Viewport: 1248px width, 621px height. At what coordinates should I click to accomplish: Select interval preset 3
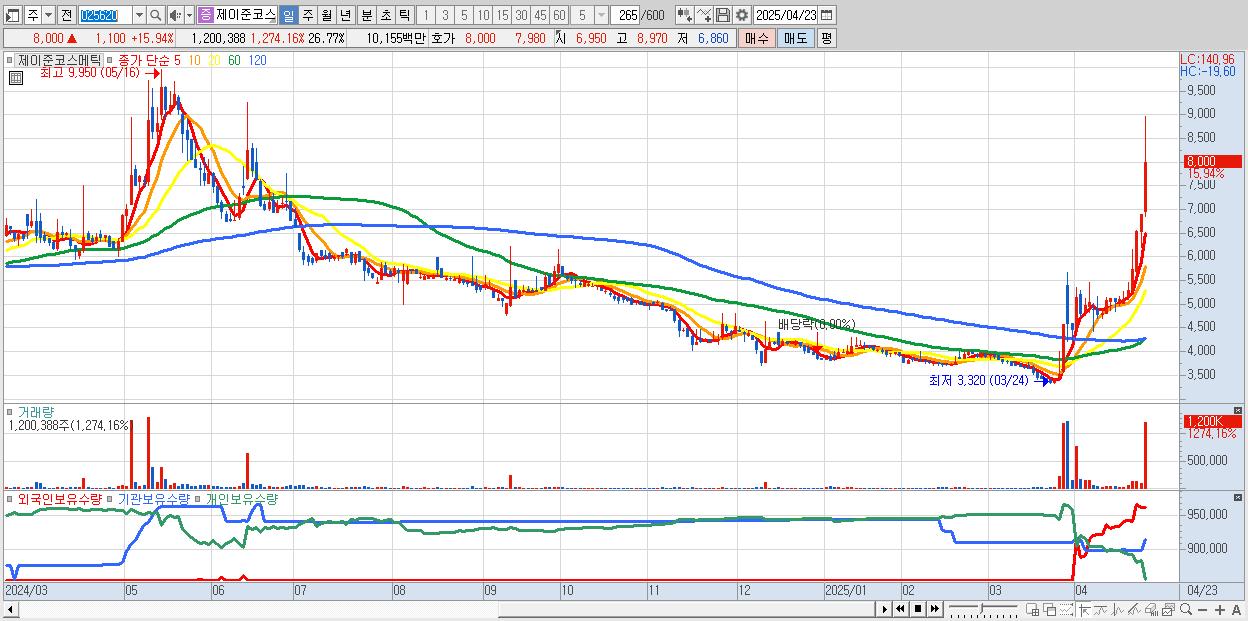tap(445, 15)
